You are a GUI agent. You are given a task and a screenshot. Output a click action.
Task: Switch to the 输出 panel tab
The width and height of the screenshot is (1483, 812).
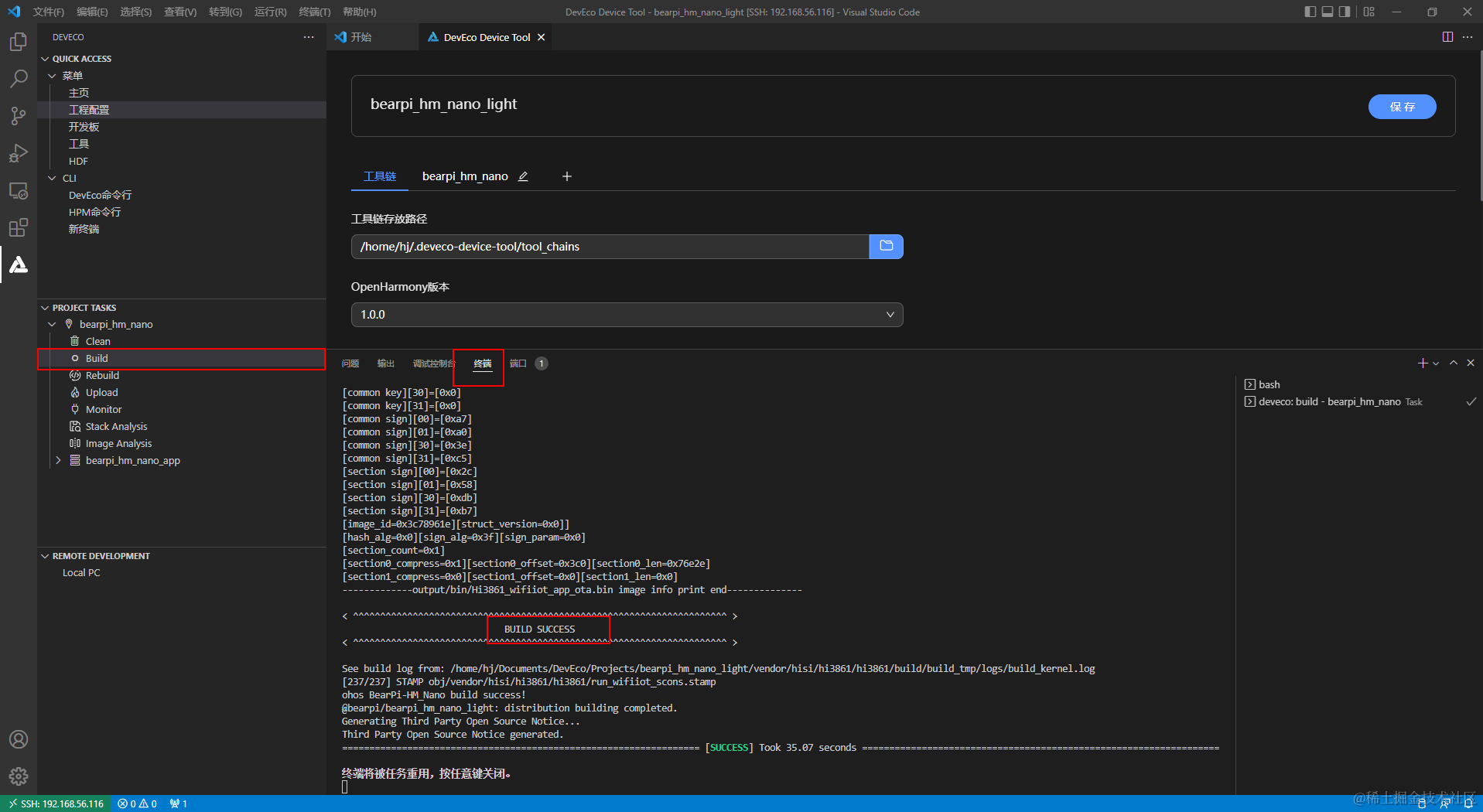[385, 363]
